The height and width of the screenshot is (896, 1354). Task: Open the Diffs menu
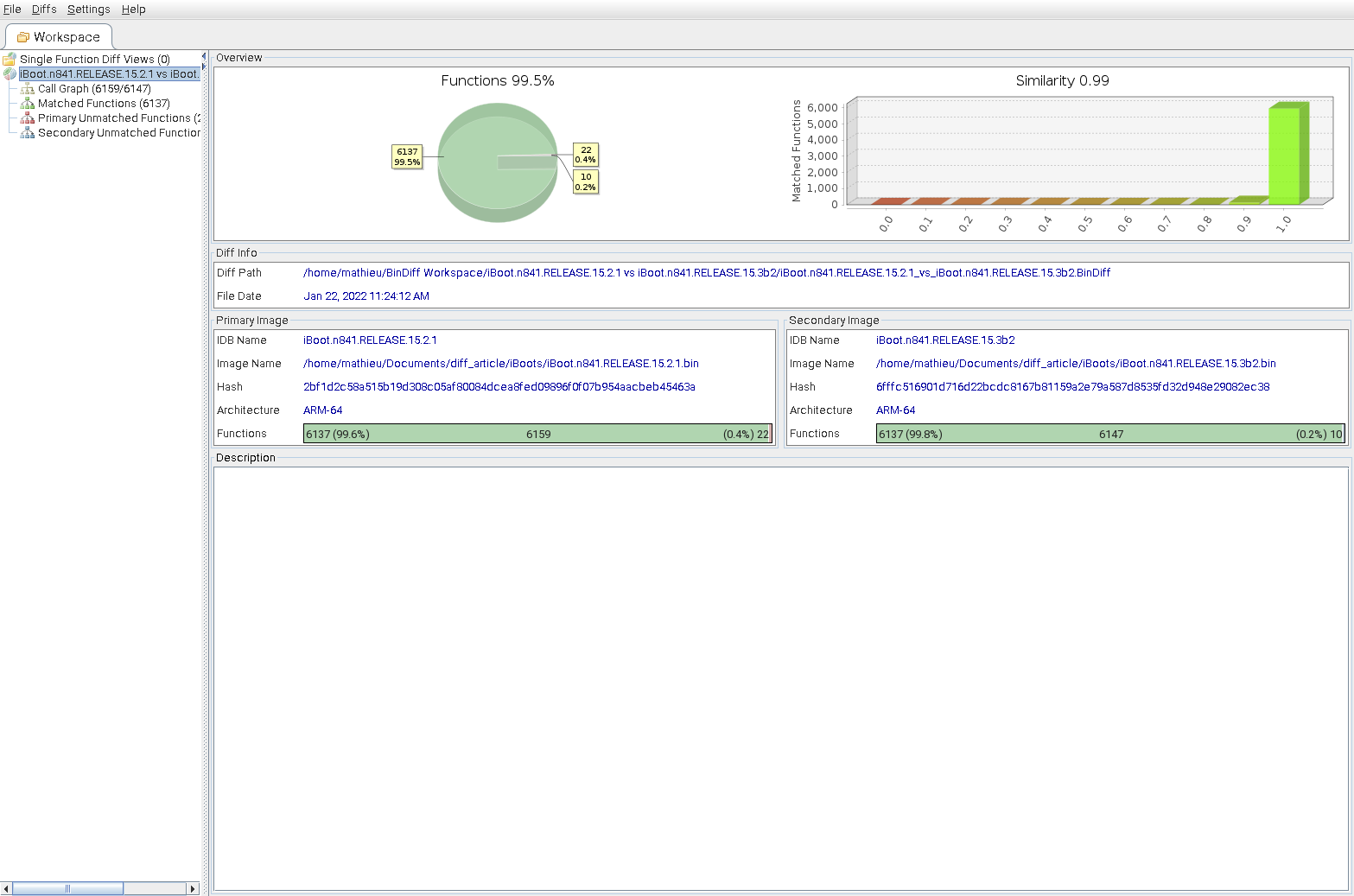44,10
